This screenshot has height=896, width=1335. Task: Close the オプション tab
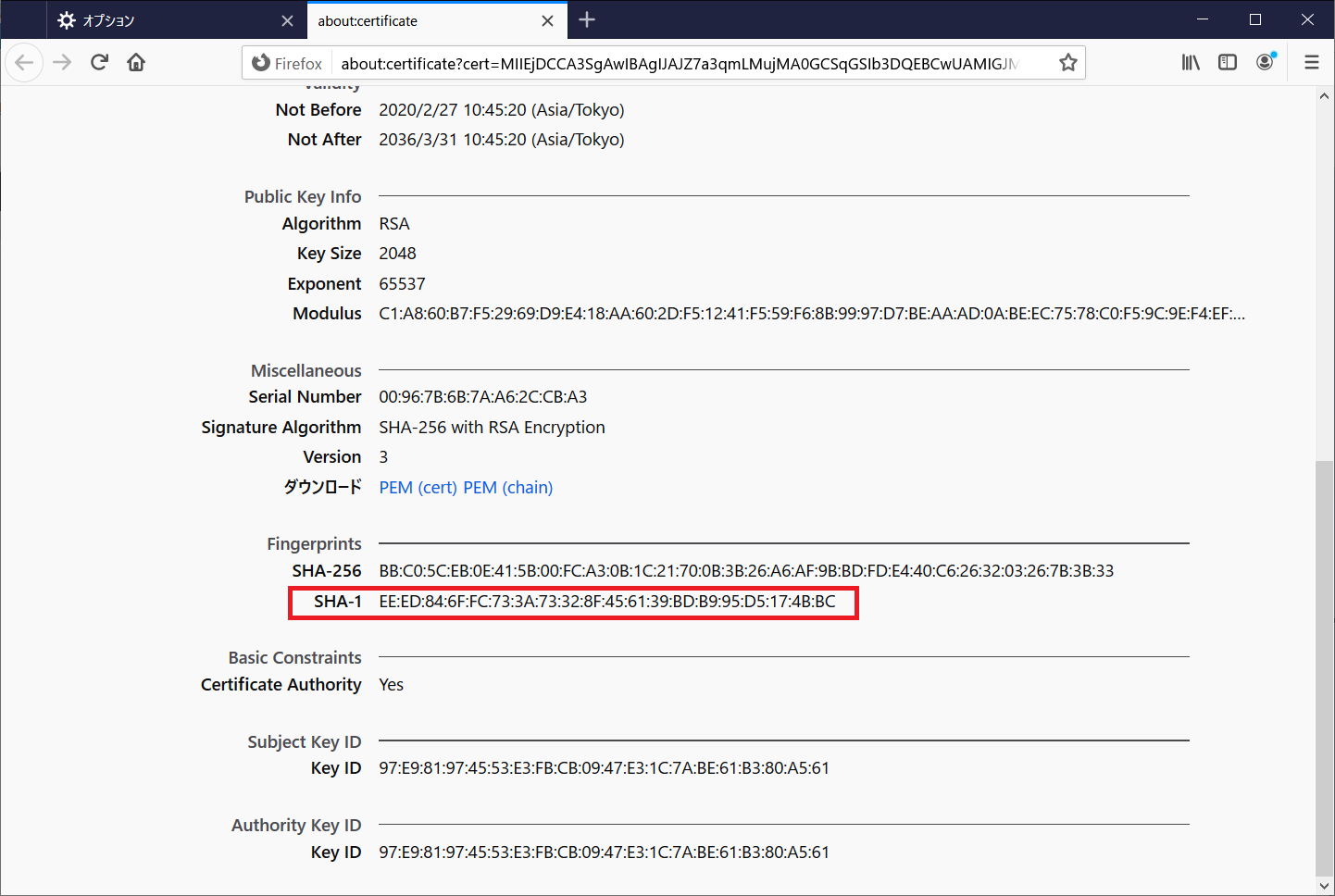pos(287,19)
